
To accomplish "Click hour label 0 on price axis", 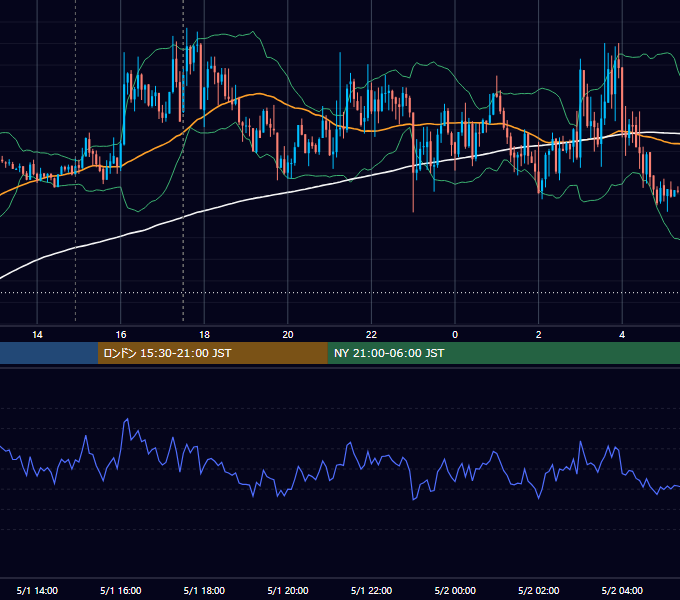I will point(455,335).
